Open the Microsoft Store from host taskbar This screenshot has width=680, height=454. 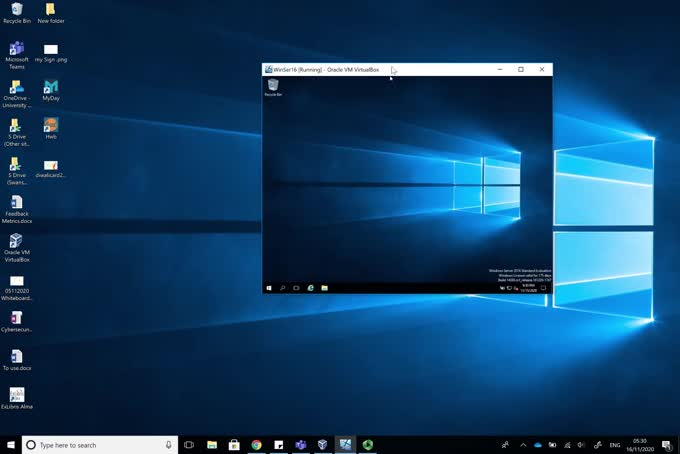(x=234, y=445)
